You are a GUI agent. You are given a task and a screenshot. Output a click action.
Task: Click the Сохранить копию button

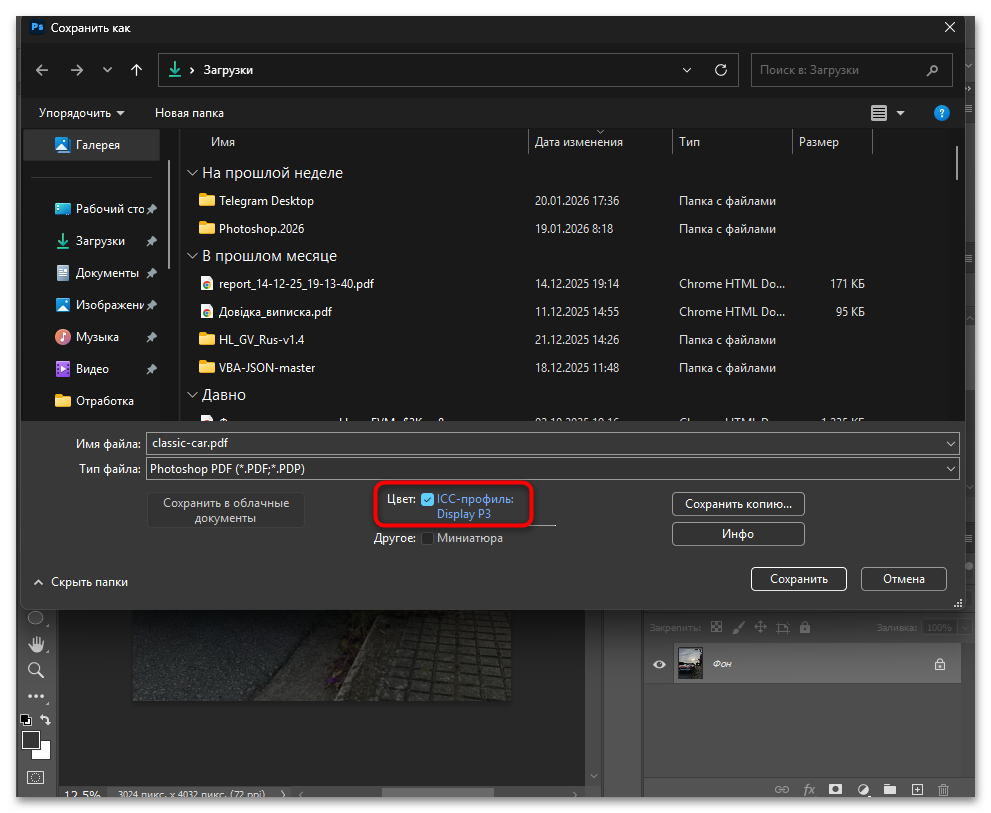coord(738,504)
